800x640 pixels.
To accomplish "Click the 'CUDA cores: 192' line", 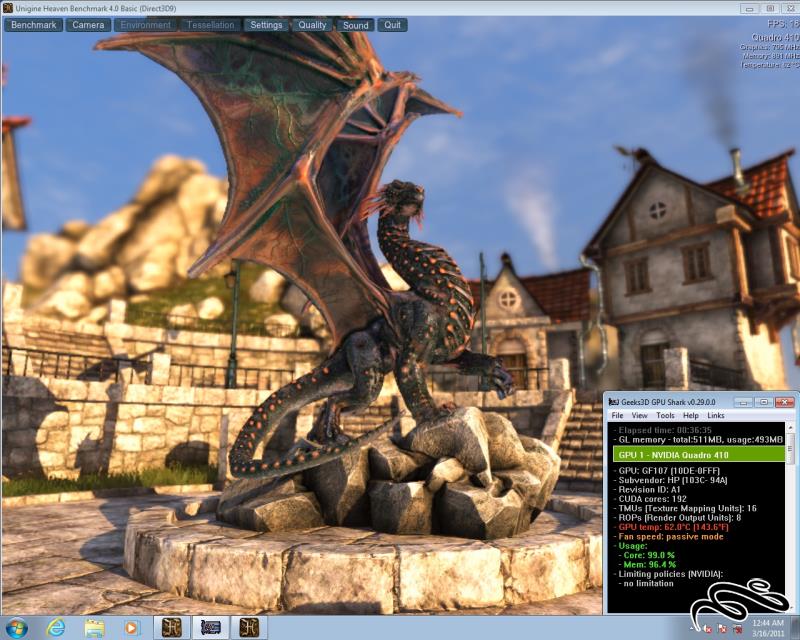I will coord(649,499).
